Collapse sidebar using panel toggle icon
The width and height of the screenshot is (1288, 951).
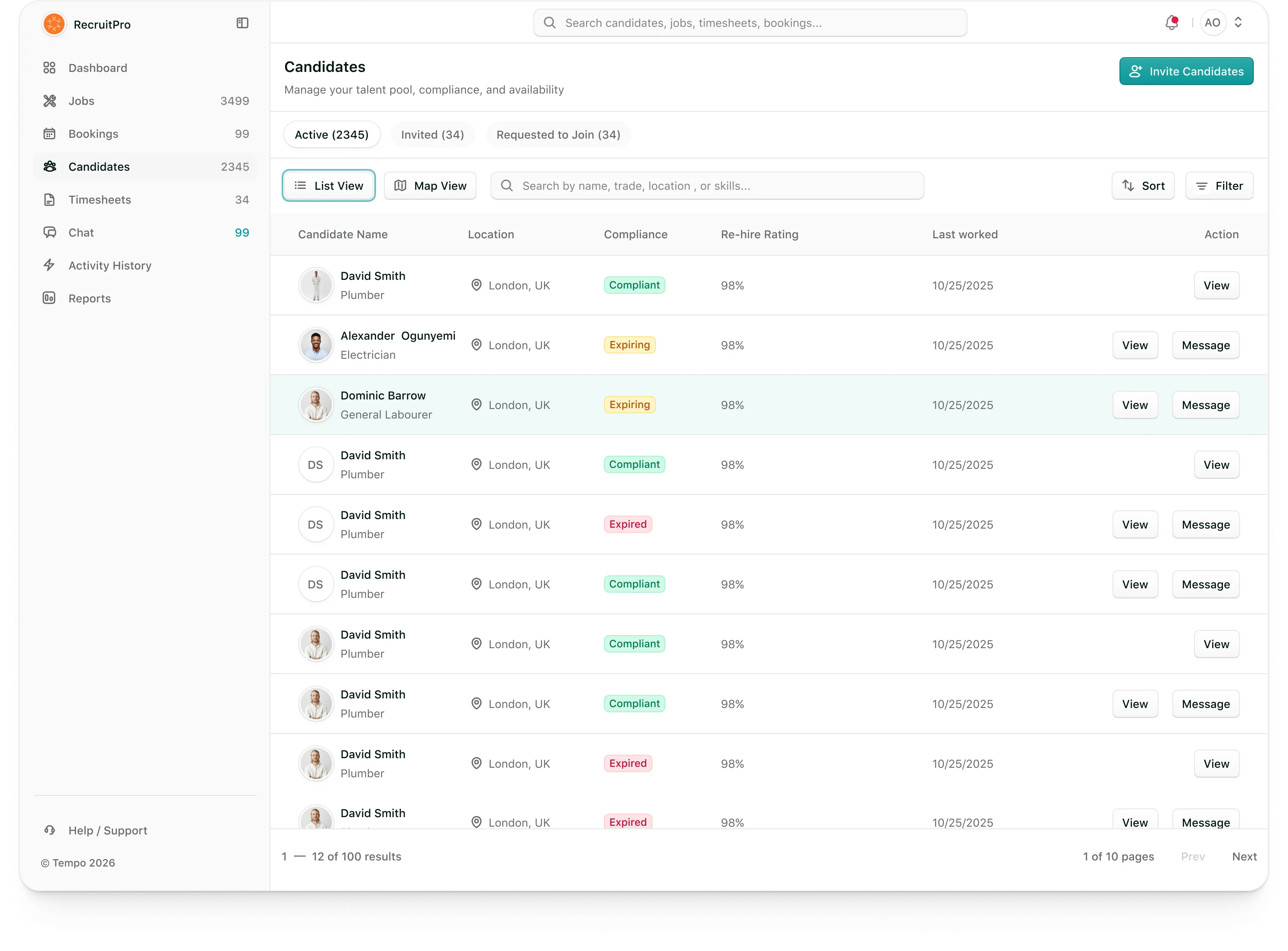tap(242, 23)
